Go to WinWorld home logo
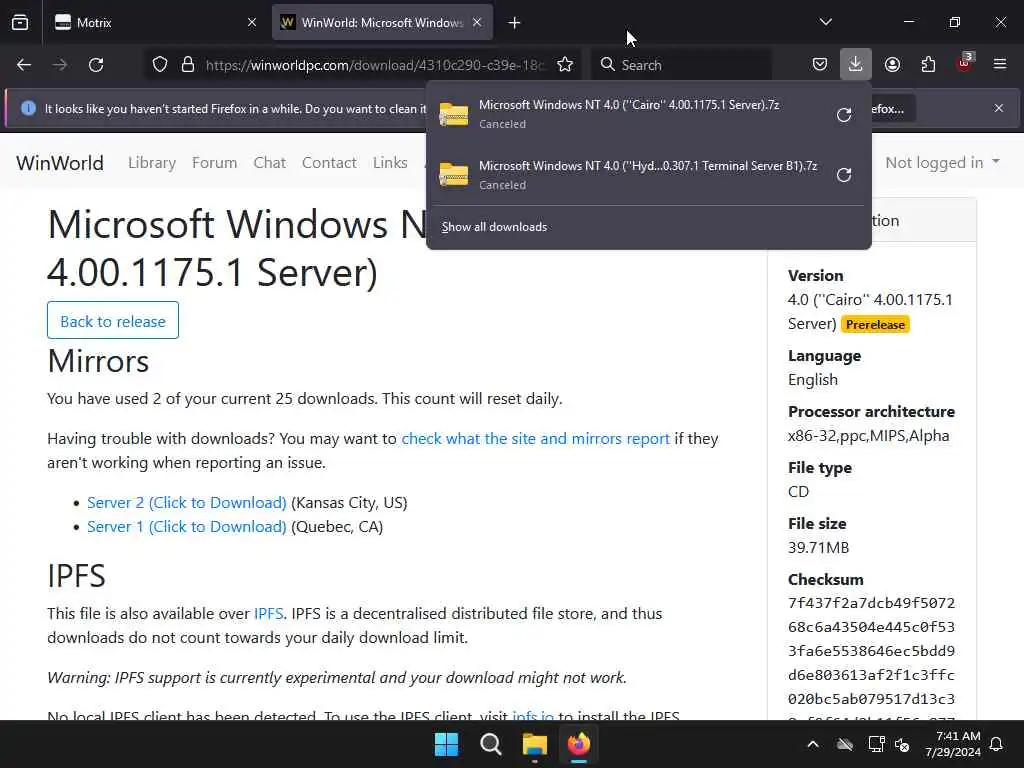Image resolution: width=1024 pixels, height=768 pixels. tap(60, 163)
